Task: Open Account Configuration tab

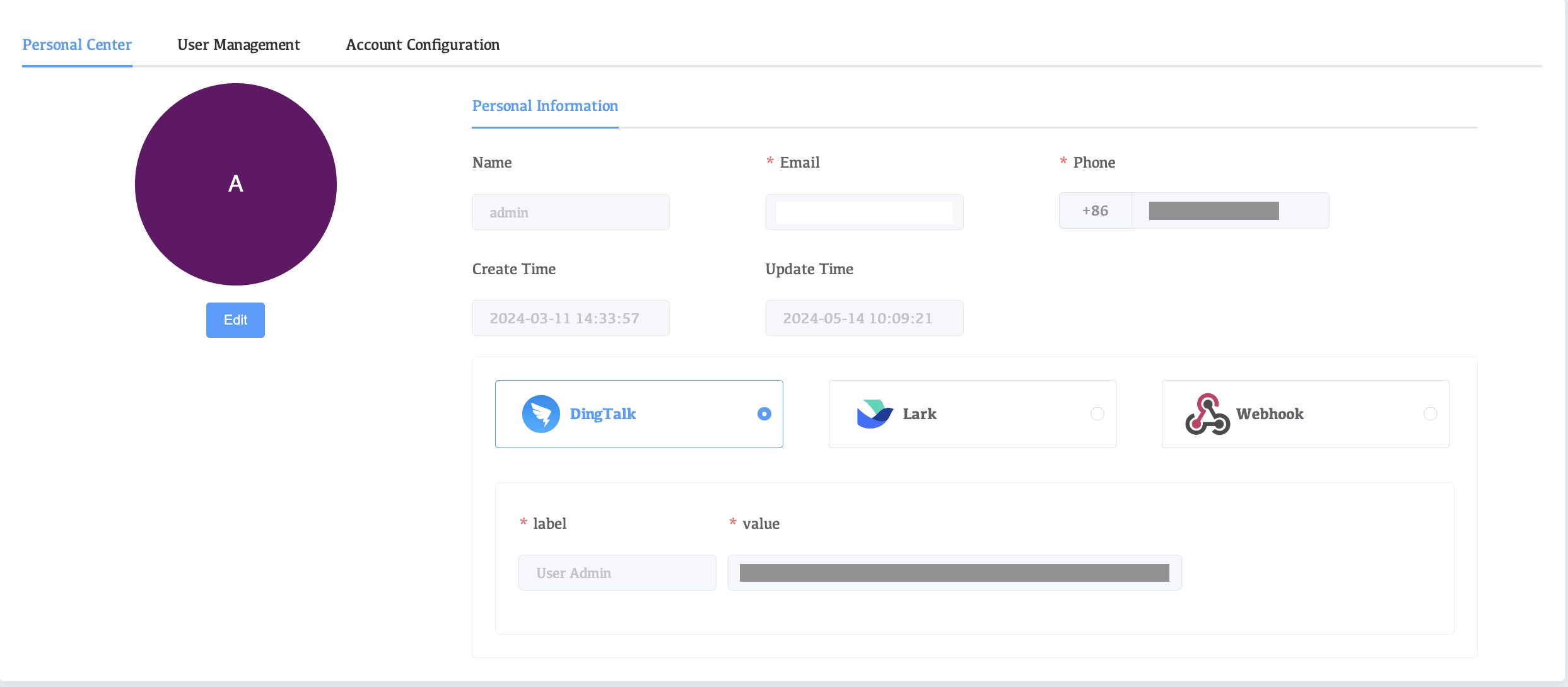Action: point(423,45)
